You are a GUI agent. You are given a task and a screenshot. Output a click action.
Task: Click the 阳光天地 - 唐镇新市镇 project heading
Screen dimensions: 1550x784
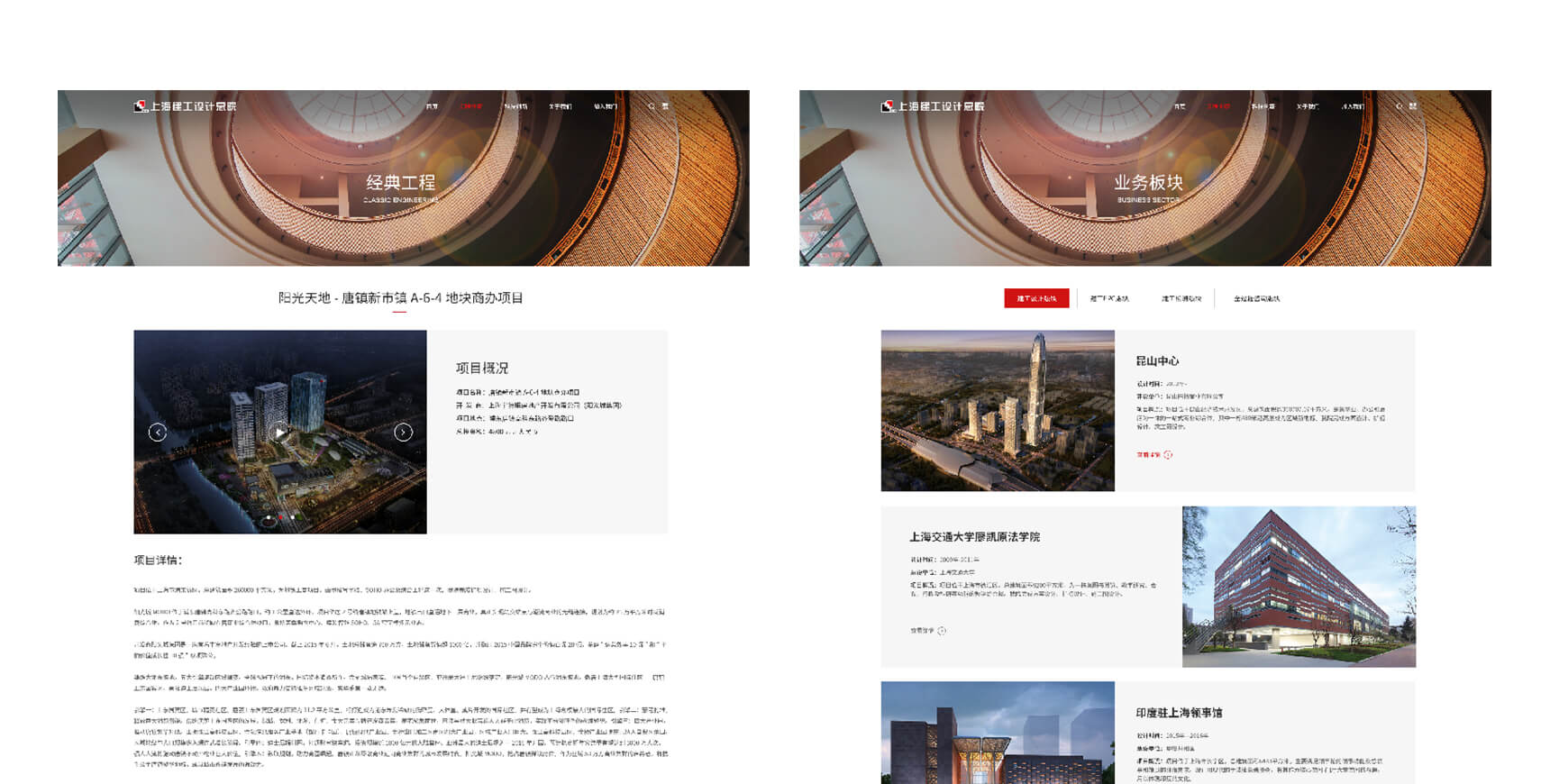click(x=400, y=298)
